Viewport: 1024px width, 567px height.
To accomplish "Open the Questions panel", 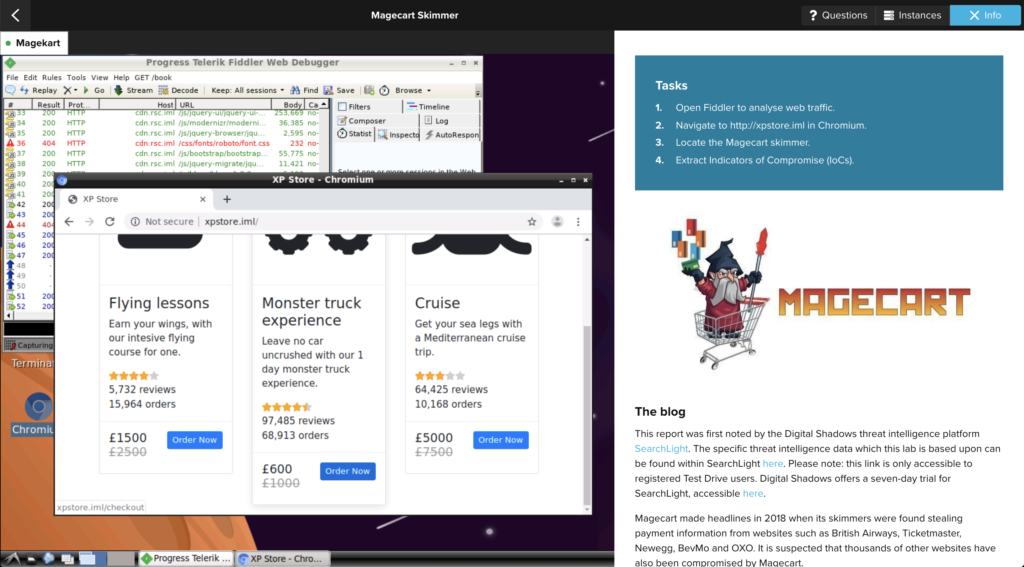I will tap(838, 15).
